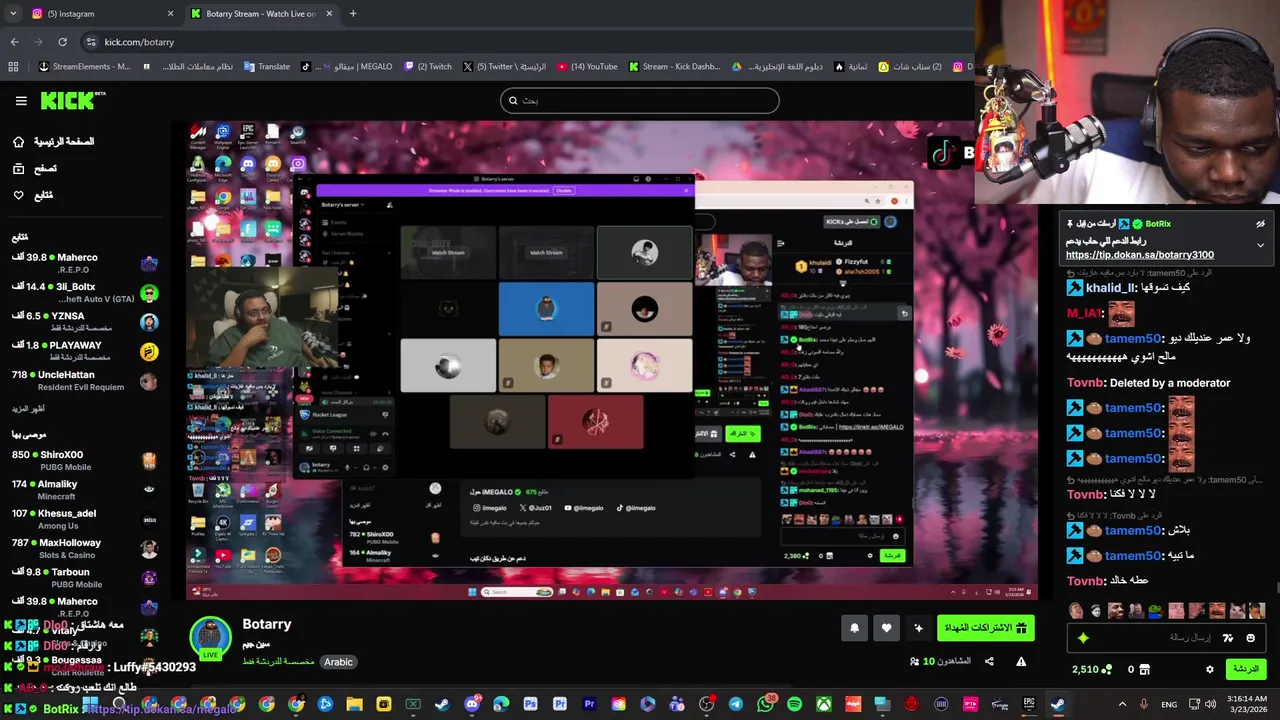This screenshot has width=1280, height=720.
Task: Open ShiroX00 PUBG Mobile channel
Action: pos(85,461)
